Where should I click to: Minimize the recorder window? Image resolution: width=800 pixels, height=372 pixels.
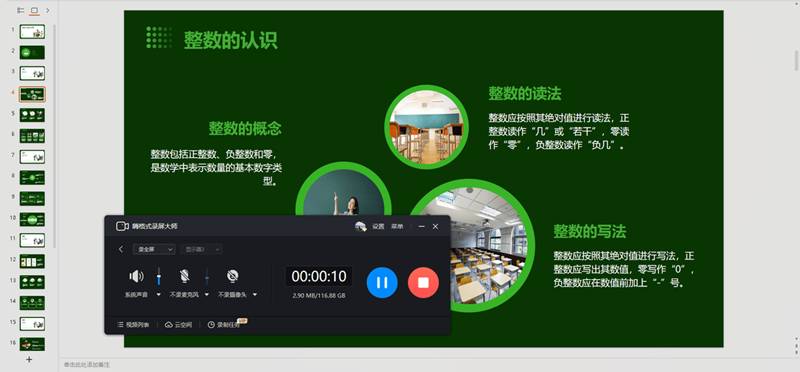[x=421, y=227]
